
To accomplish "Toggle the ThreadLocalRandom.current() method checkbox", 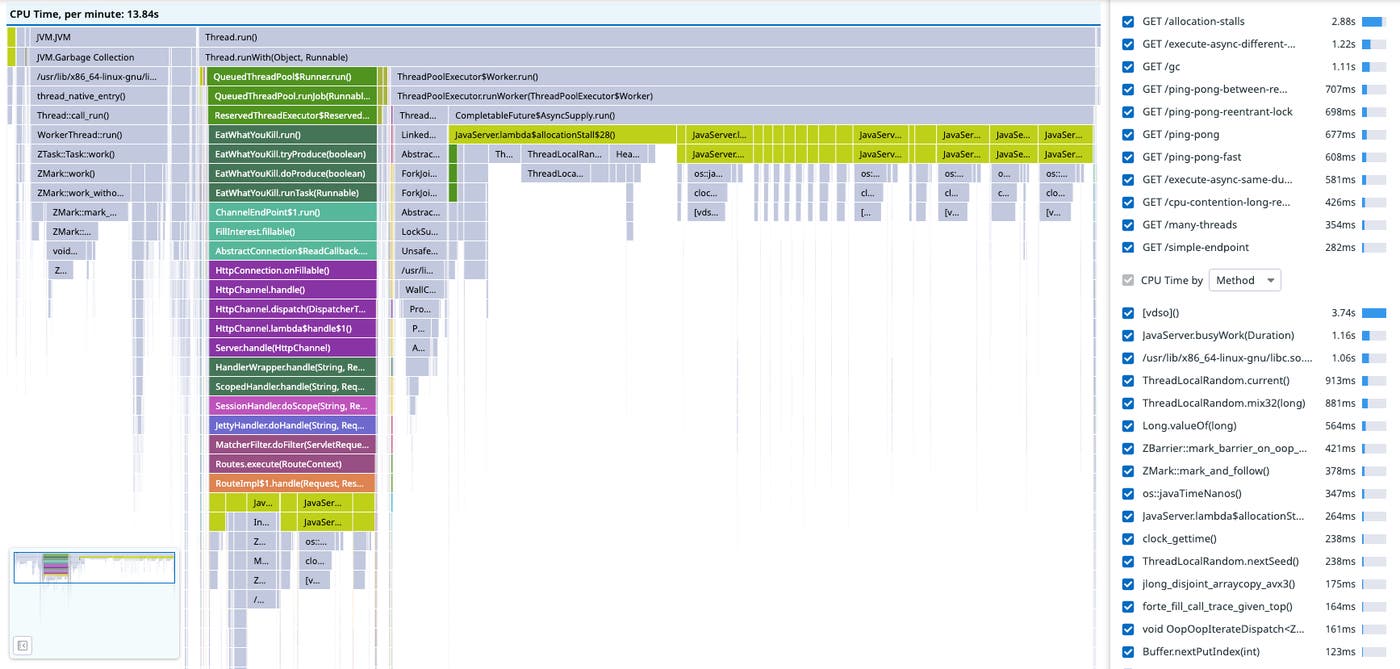I will [x=1127, y=380].
